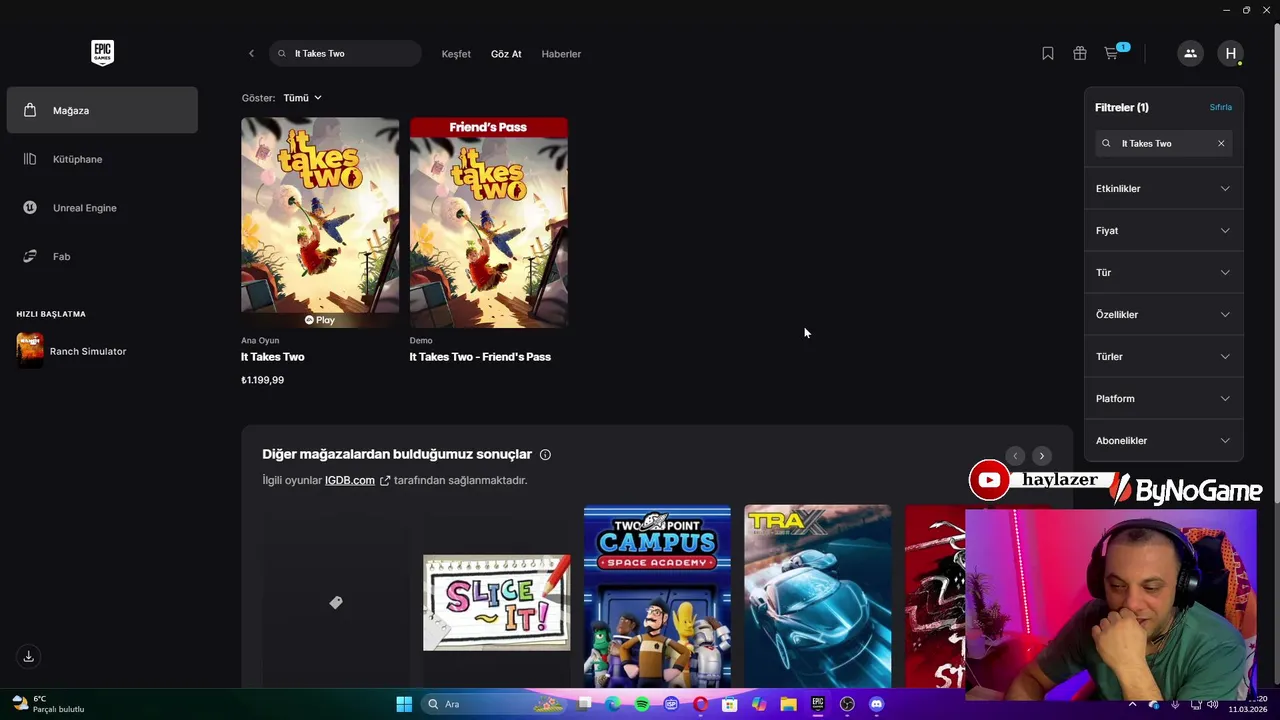Reset filters with Sıfırla
This screenshot has height=720, width=1280.
point(1221,107)
